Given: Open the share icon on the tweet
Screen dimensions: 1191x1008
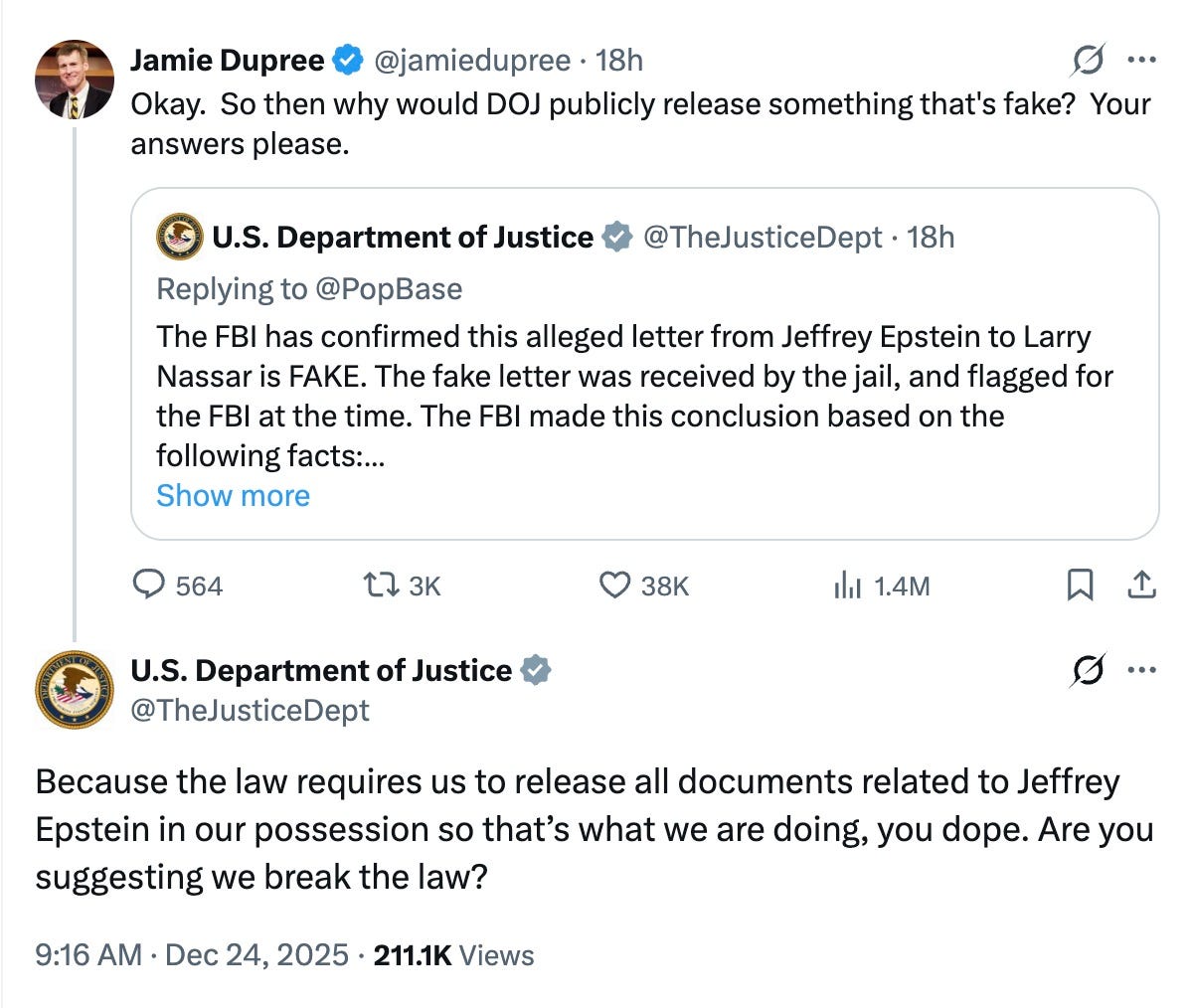Looking at the screenshot, I should coord(1141,586).
